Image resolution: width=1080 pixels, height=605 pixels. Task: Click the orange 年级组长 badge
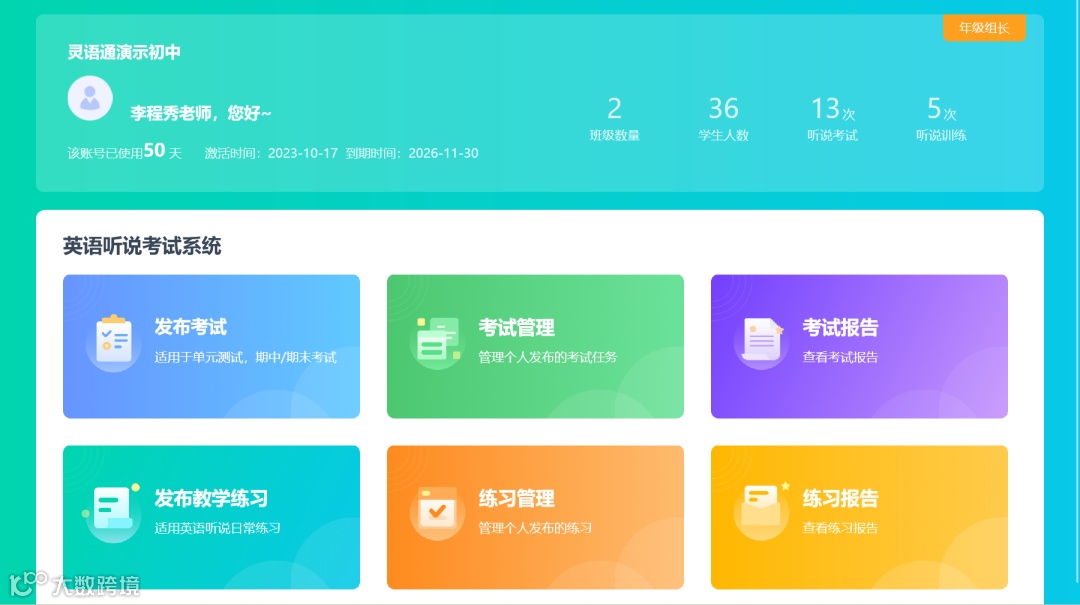point(984,28)
